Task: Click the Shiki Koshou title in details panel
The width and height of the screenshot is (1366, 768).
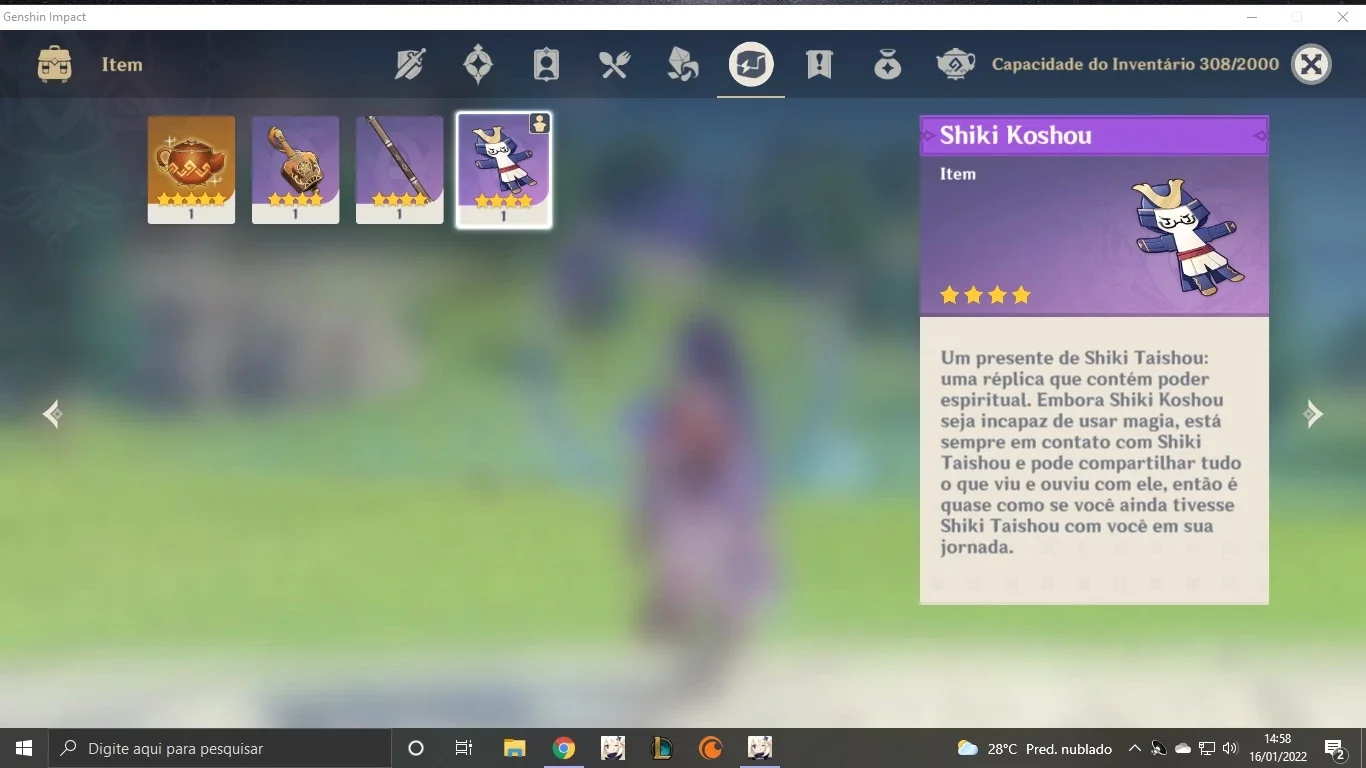Action: coord(1016,136)
